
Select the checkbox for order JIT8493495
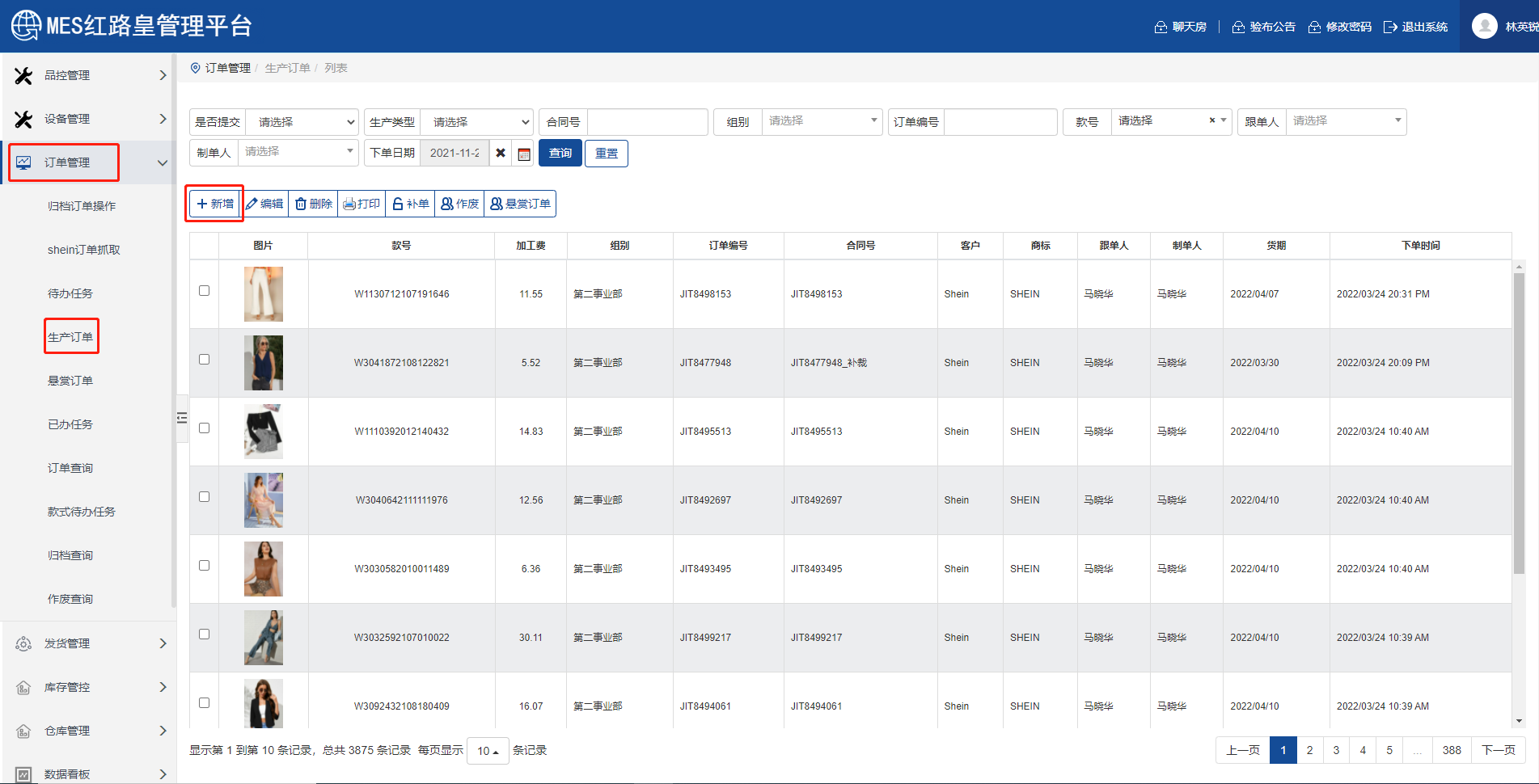click(x=204, y=566)
